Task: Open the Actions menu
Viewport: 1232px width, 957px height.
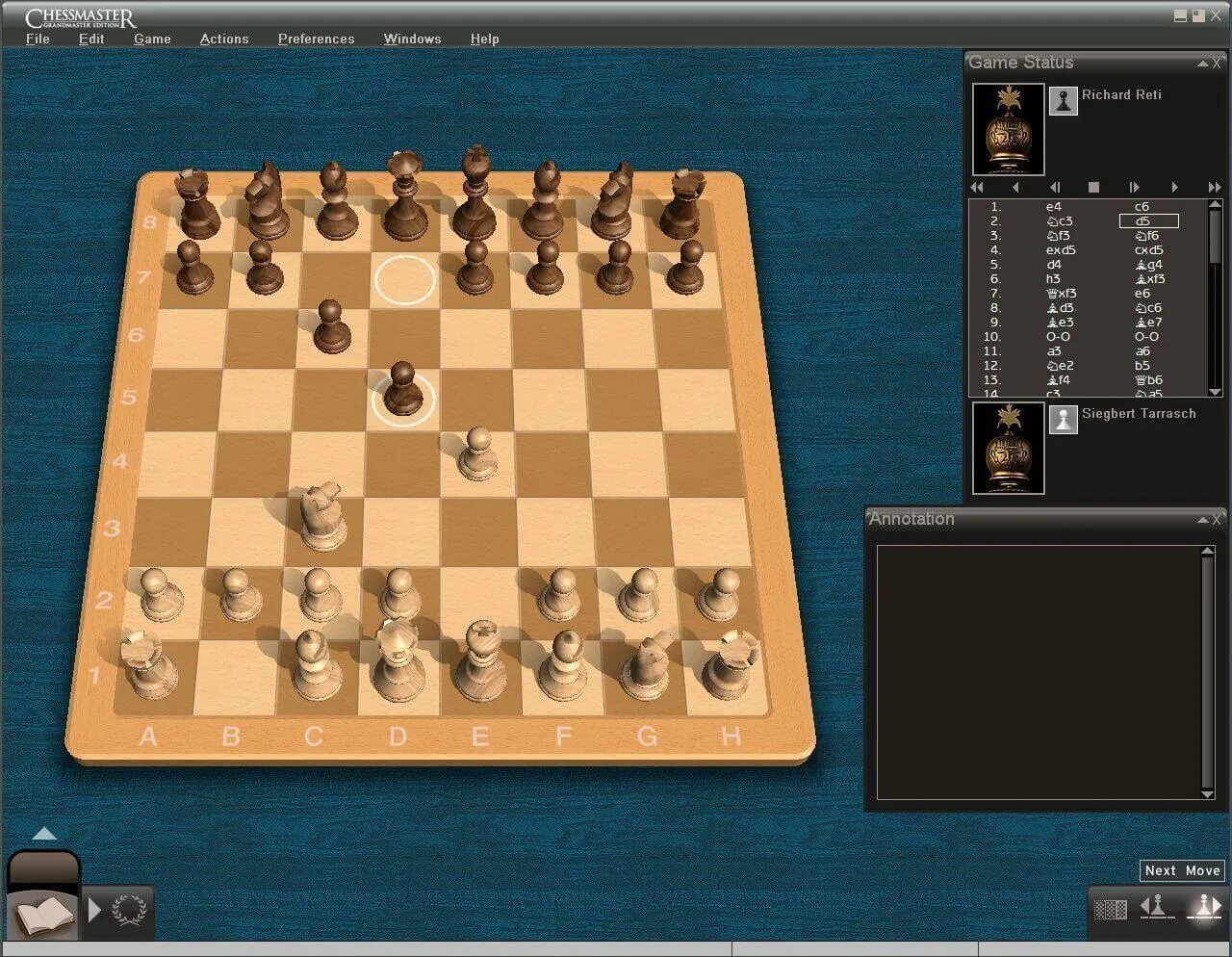Action: 224,39
